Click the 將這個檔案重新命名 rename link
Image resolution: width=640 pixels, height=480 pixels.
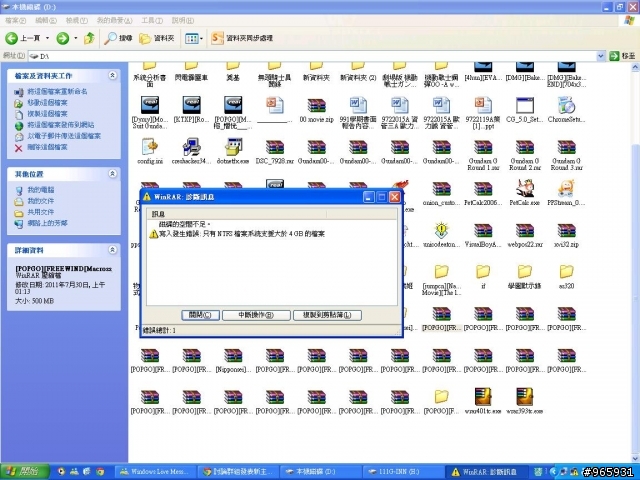[57, 91]
